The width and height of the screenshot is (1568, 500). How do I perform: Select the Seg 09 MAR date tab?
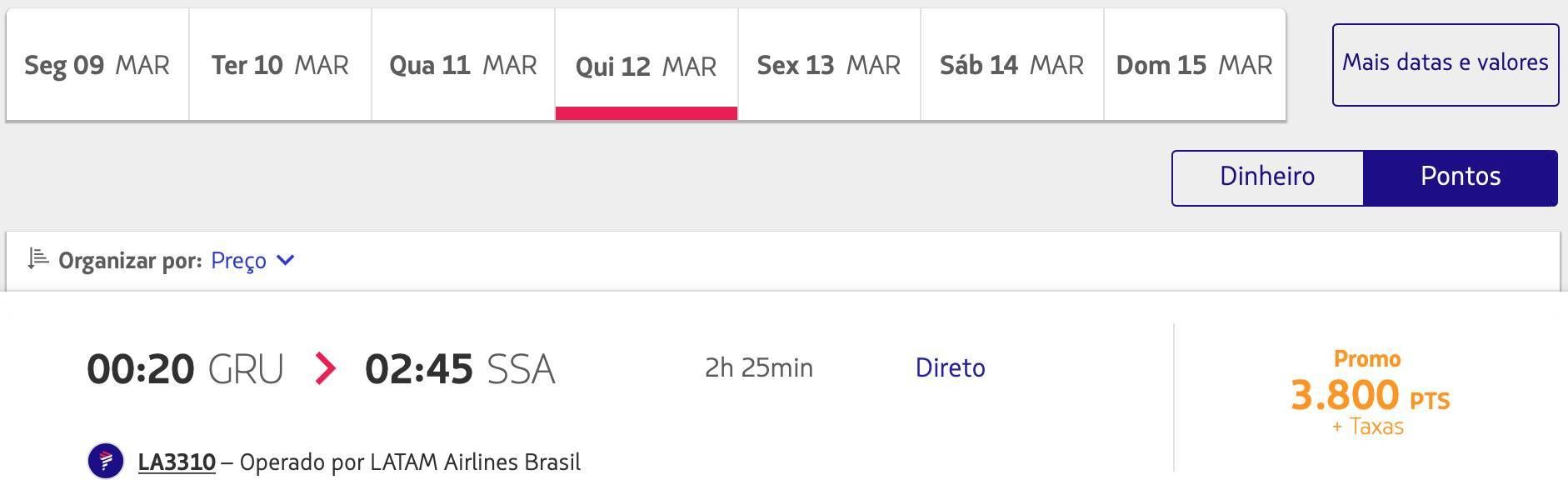pos(97,65)
